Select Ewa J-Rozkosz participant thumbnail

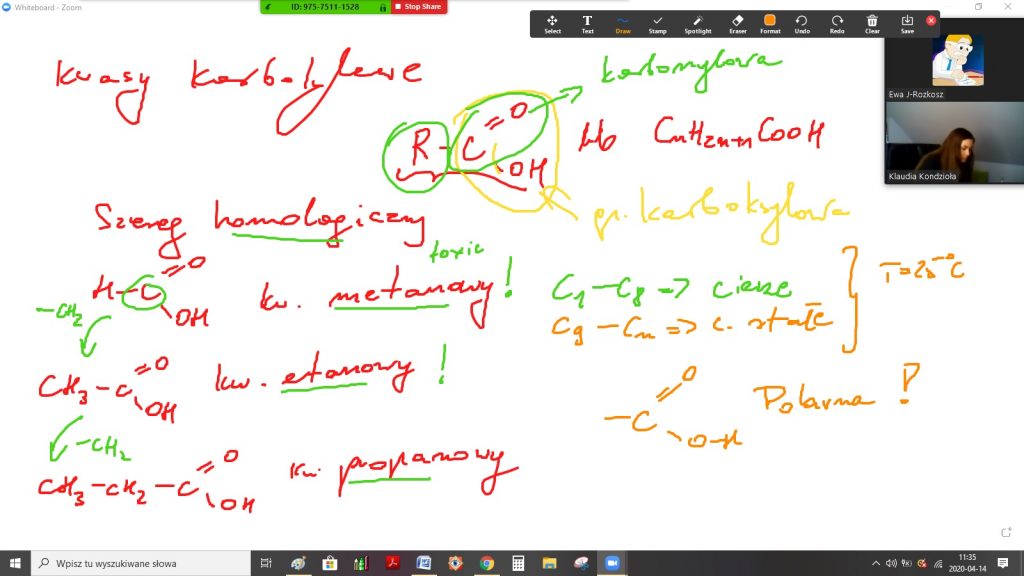click(954, 61)
